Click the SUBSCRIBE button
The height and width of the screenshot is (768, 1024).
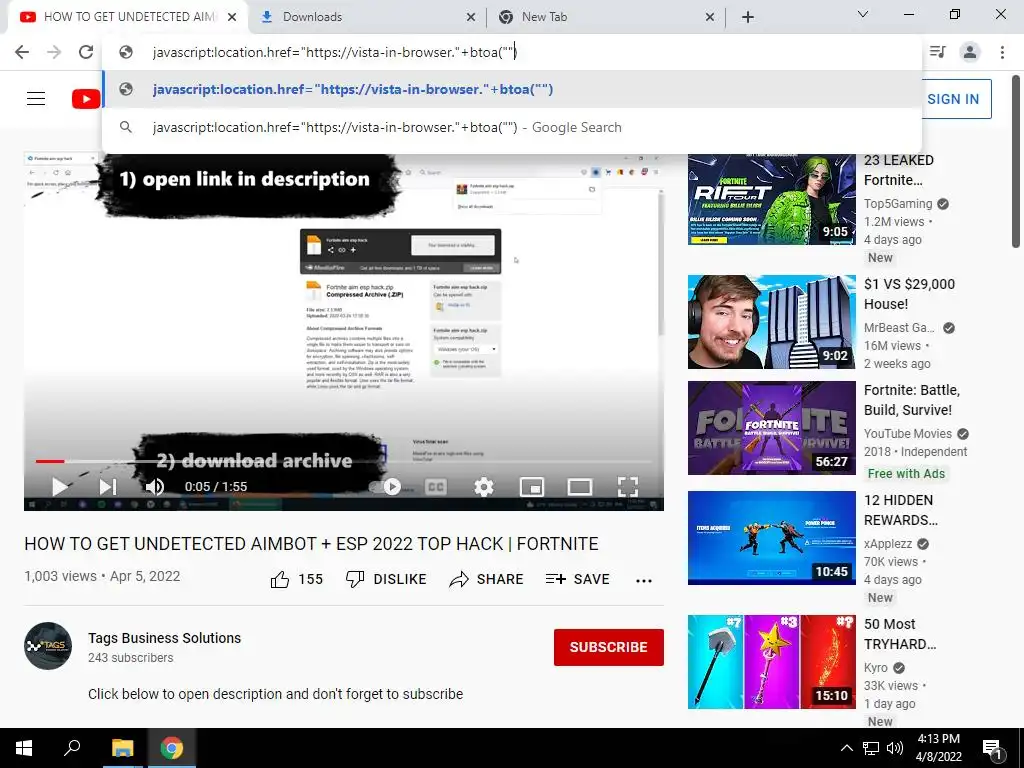[x=609, y=647]
